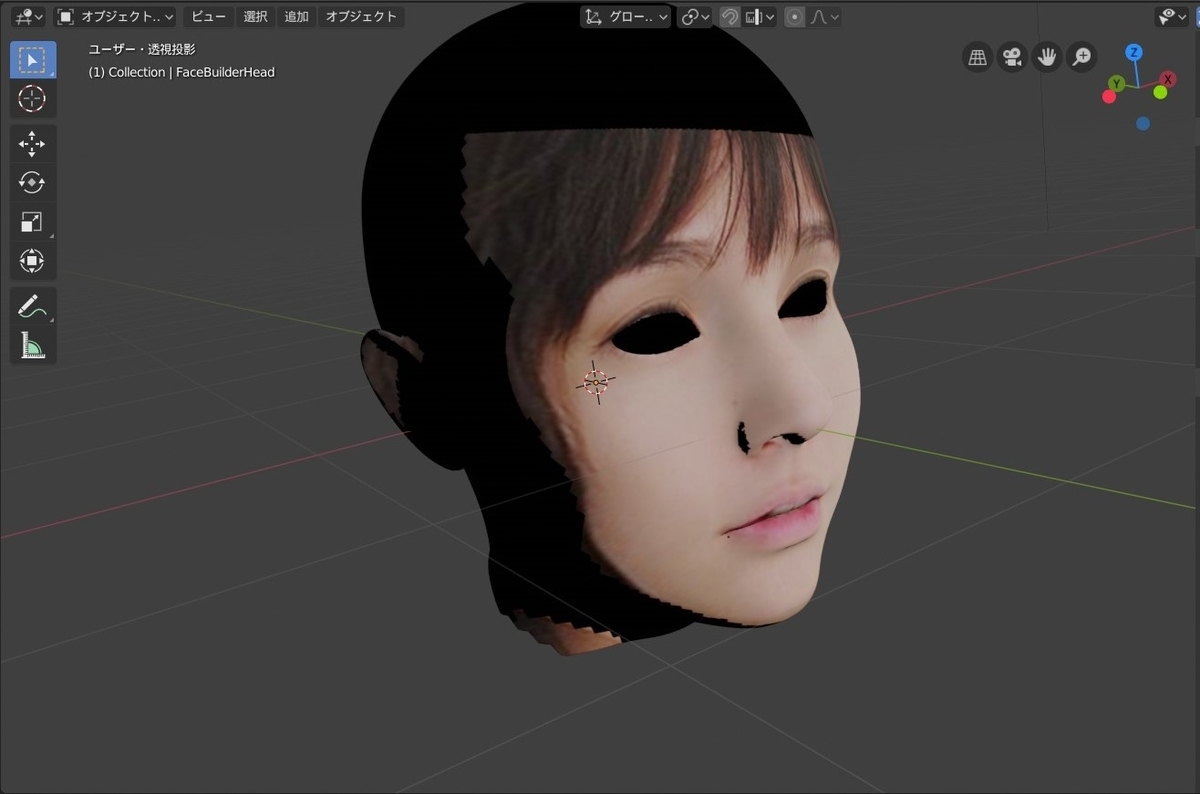Open the visibility and selectability eye dropdown
1200x794 pixels.
pos(1172,17)
